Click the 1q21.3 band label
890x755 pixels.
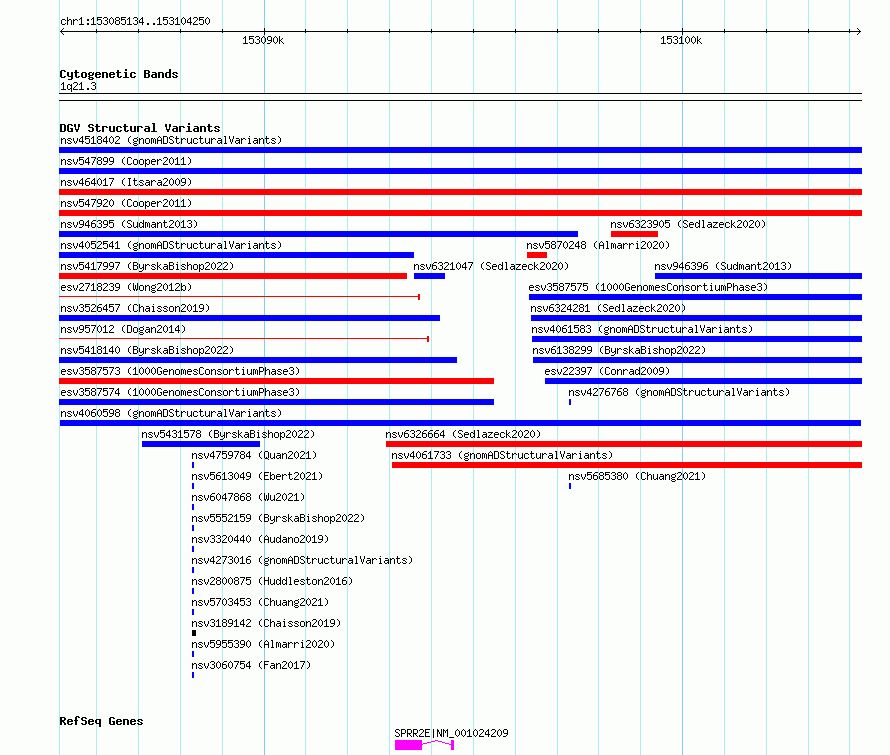tap(78, 86)
